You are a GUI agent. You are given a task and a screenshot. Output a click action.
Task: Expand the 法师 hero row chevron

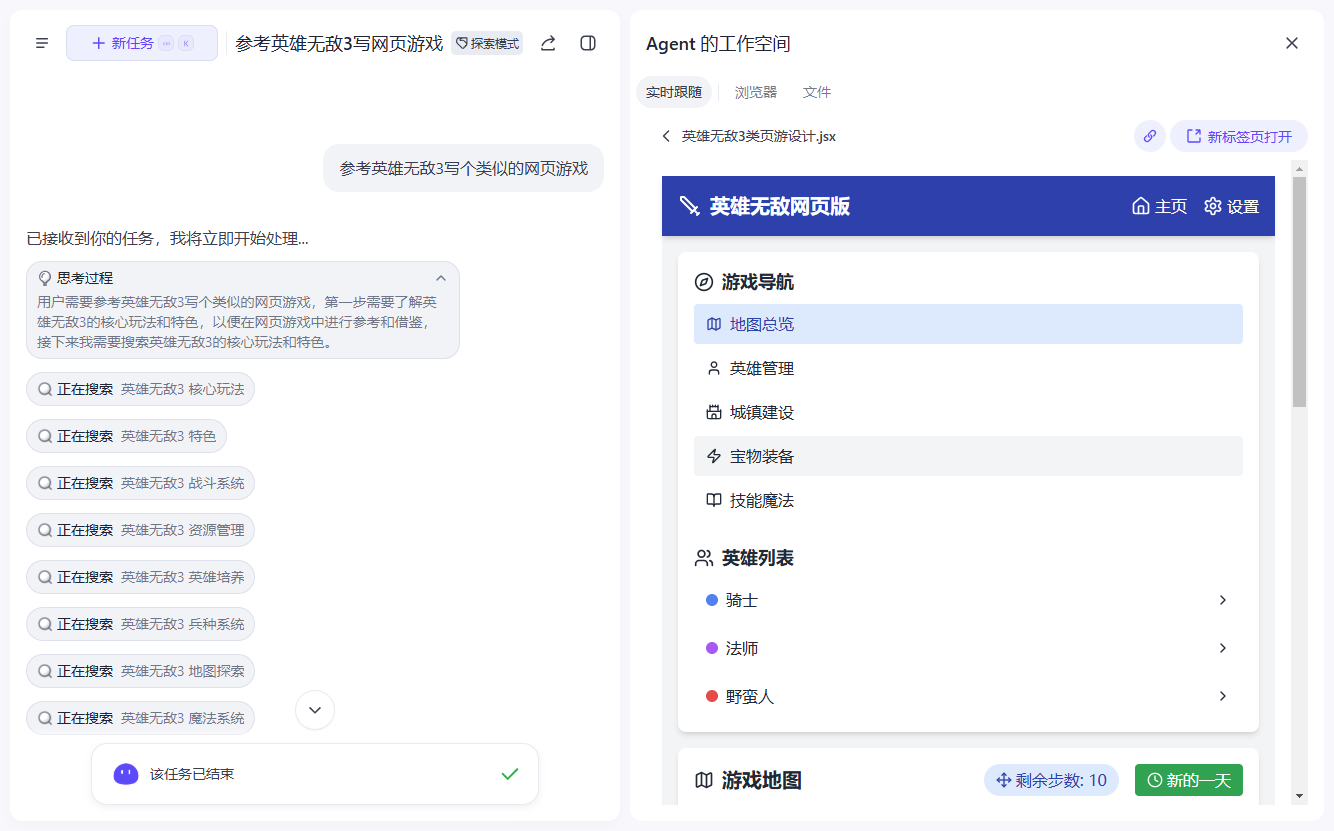tap(1223, 648)
